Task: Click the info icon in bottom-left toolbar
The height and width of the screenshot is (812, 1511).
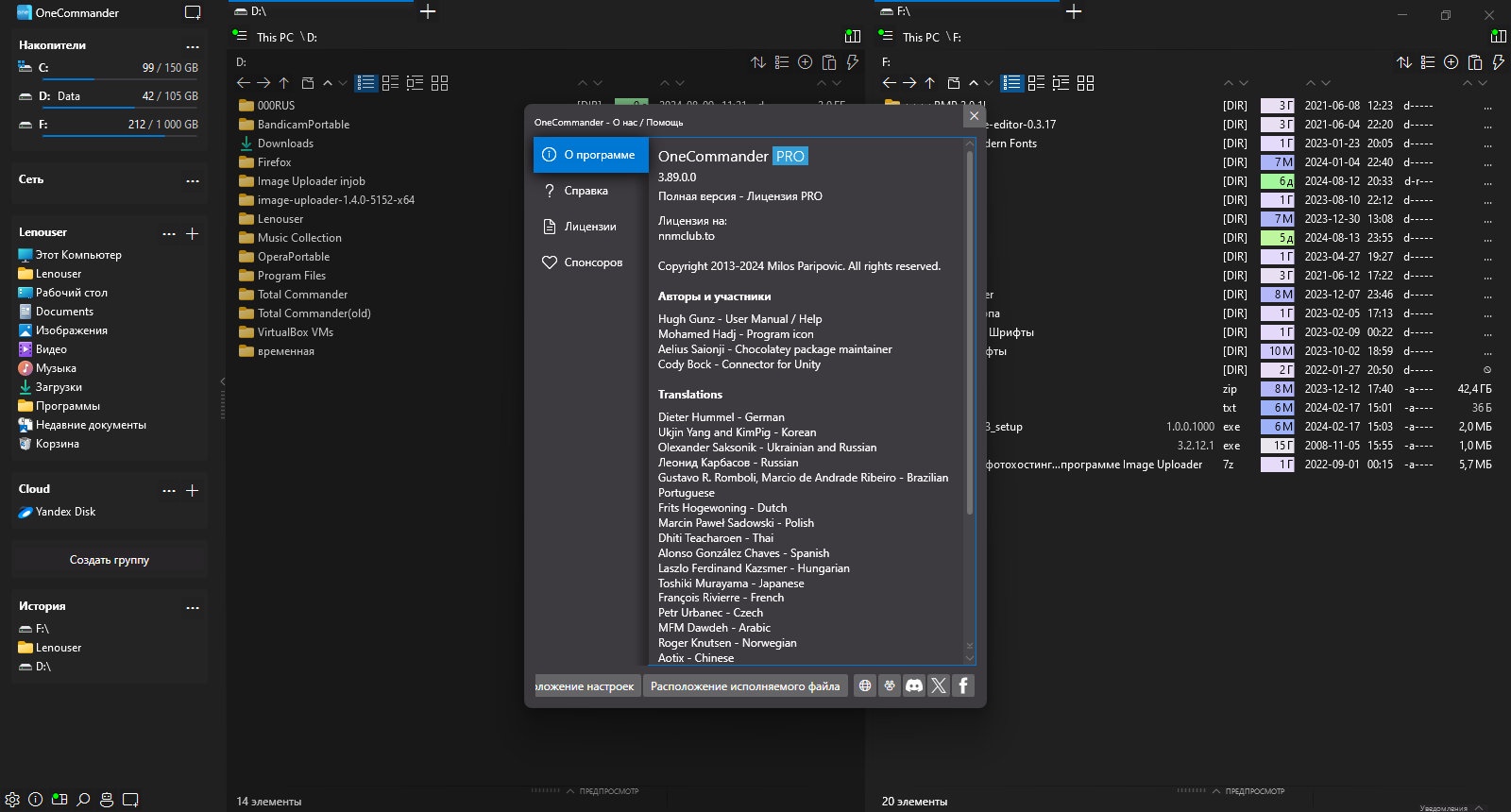Action: point(36,799)
